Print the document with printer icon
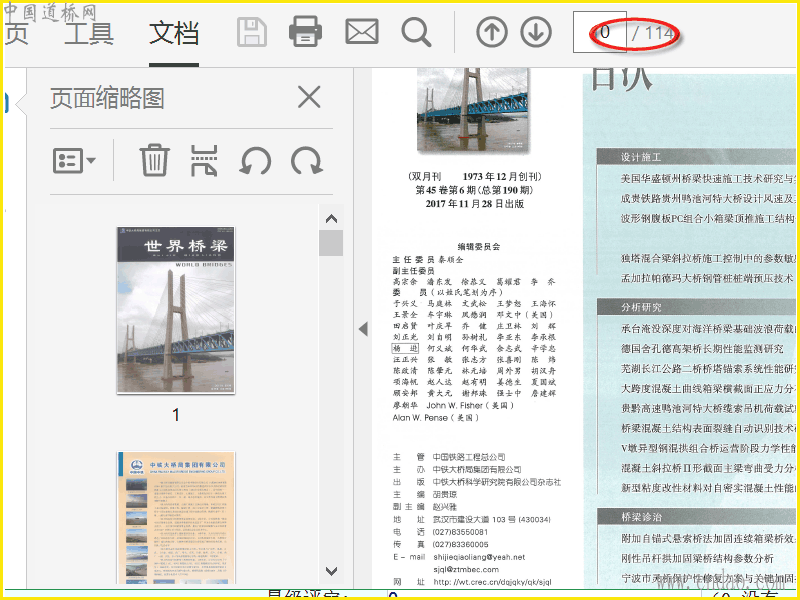Viewport: 800px width, 600px height. click(305, 32)
